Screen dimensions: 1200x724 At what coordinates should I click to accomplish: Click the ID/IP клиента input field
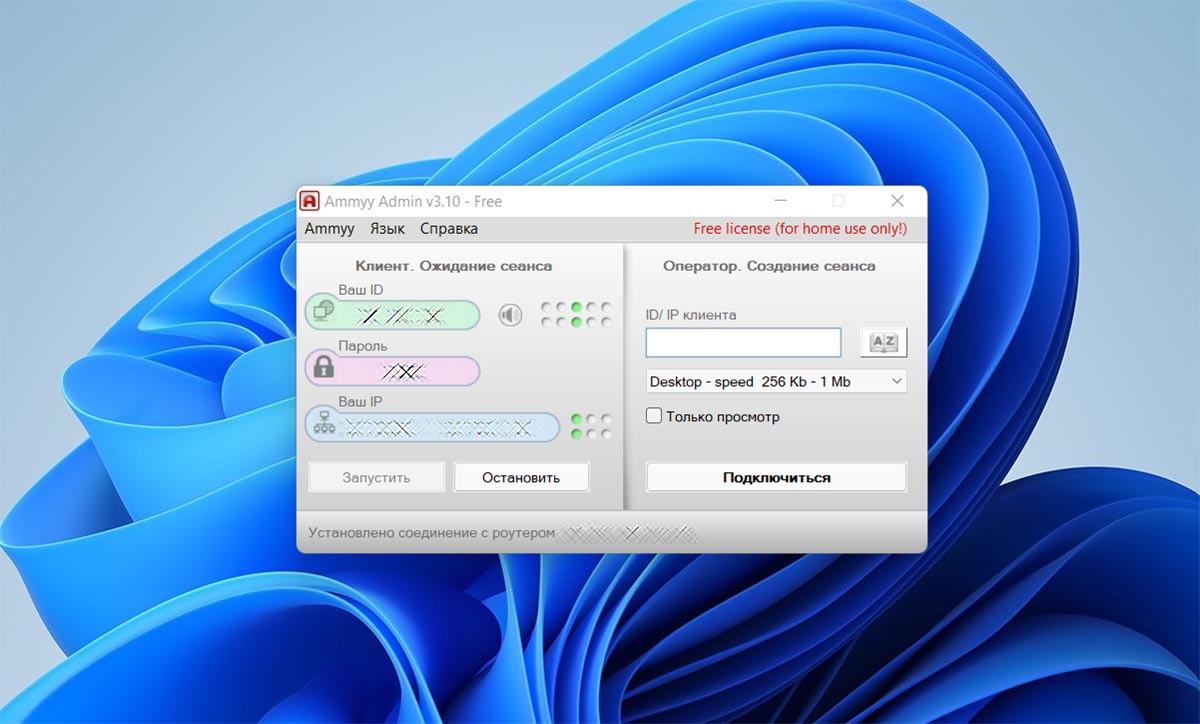pyautogui.click(x=743, y=342)
